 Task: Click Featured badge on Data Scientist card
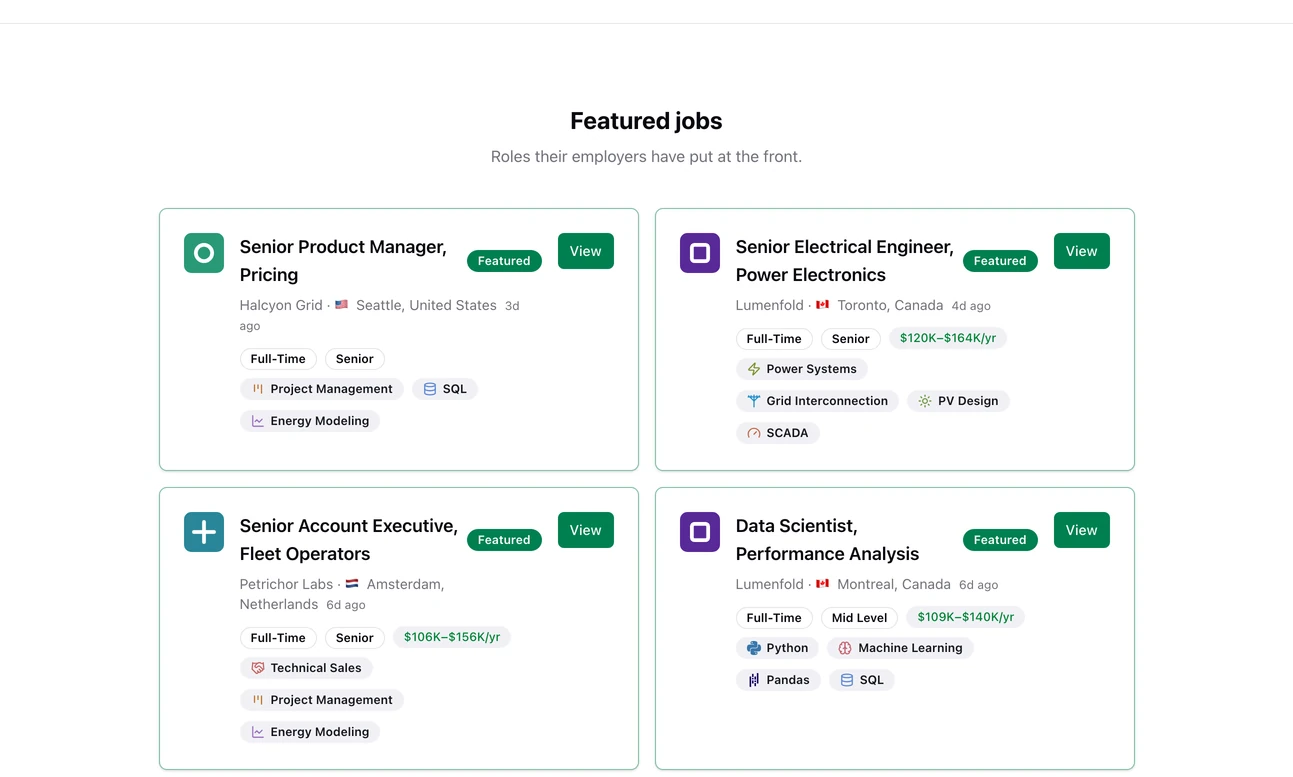point(1000,540)
